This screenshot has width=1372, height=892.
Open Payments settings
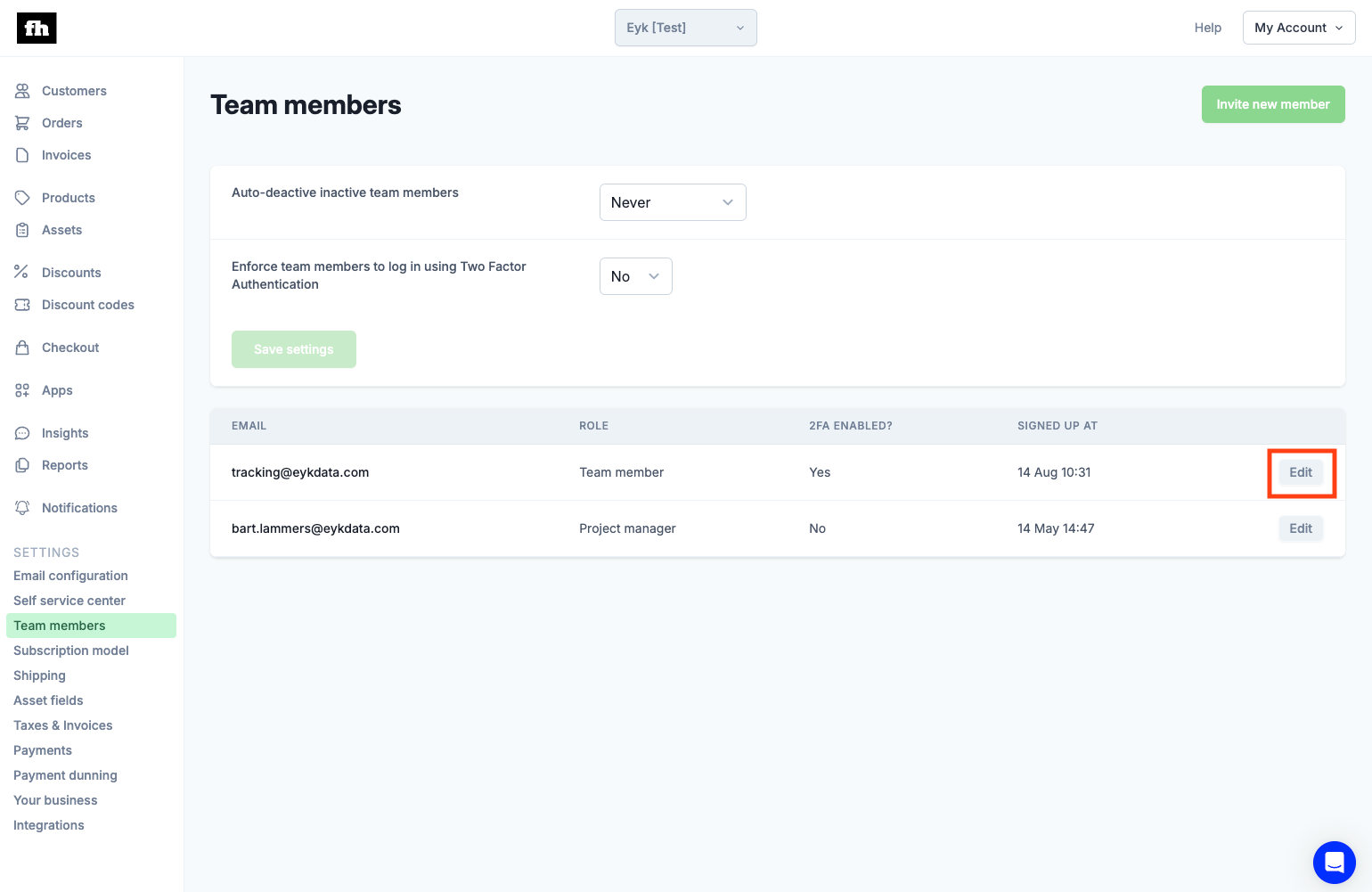coord(43,750)
